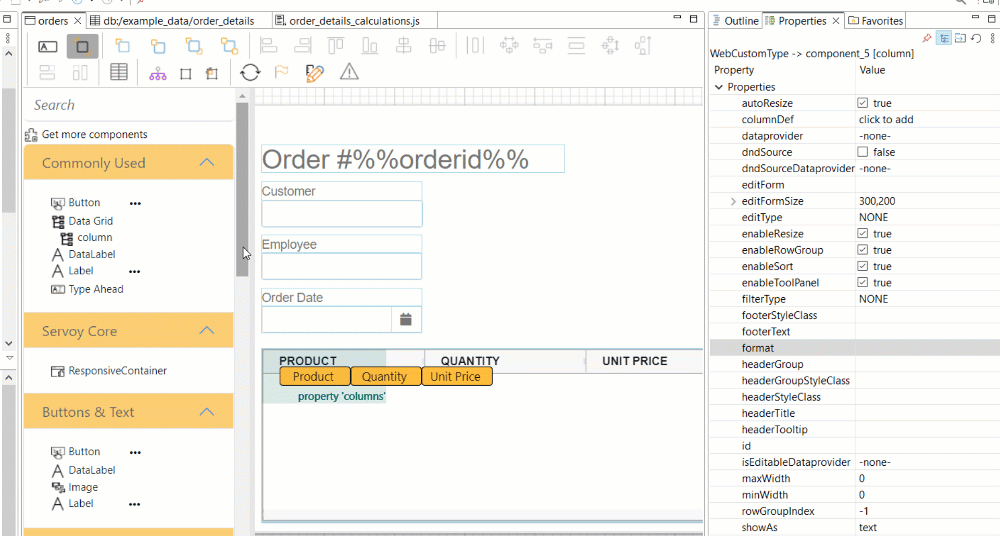Click the Get more components link
The width and height of the screenshot is (1000, 536).
click(x=94, y=134)
